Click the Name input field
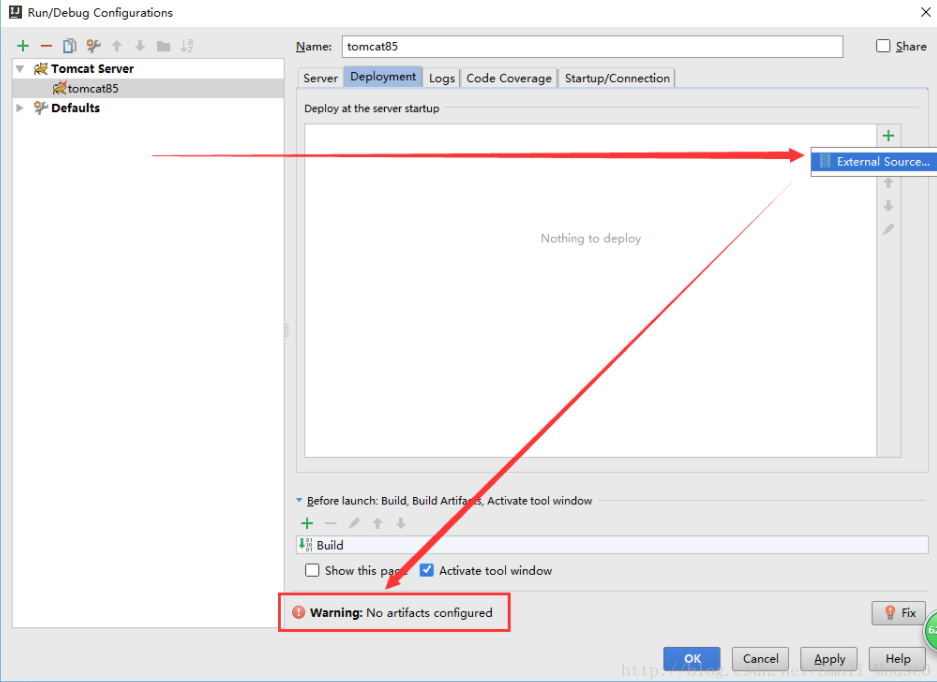The height and width of the screenshot is (682, 937). (x=592, y=47)
